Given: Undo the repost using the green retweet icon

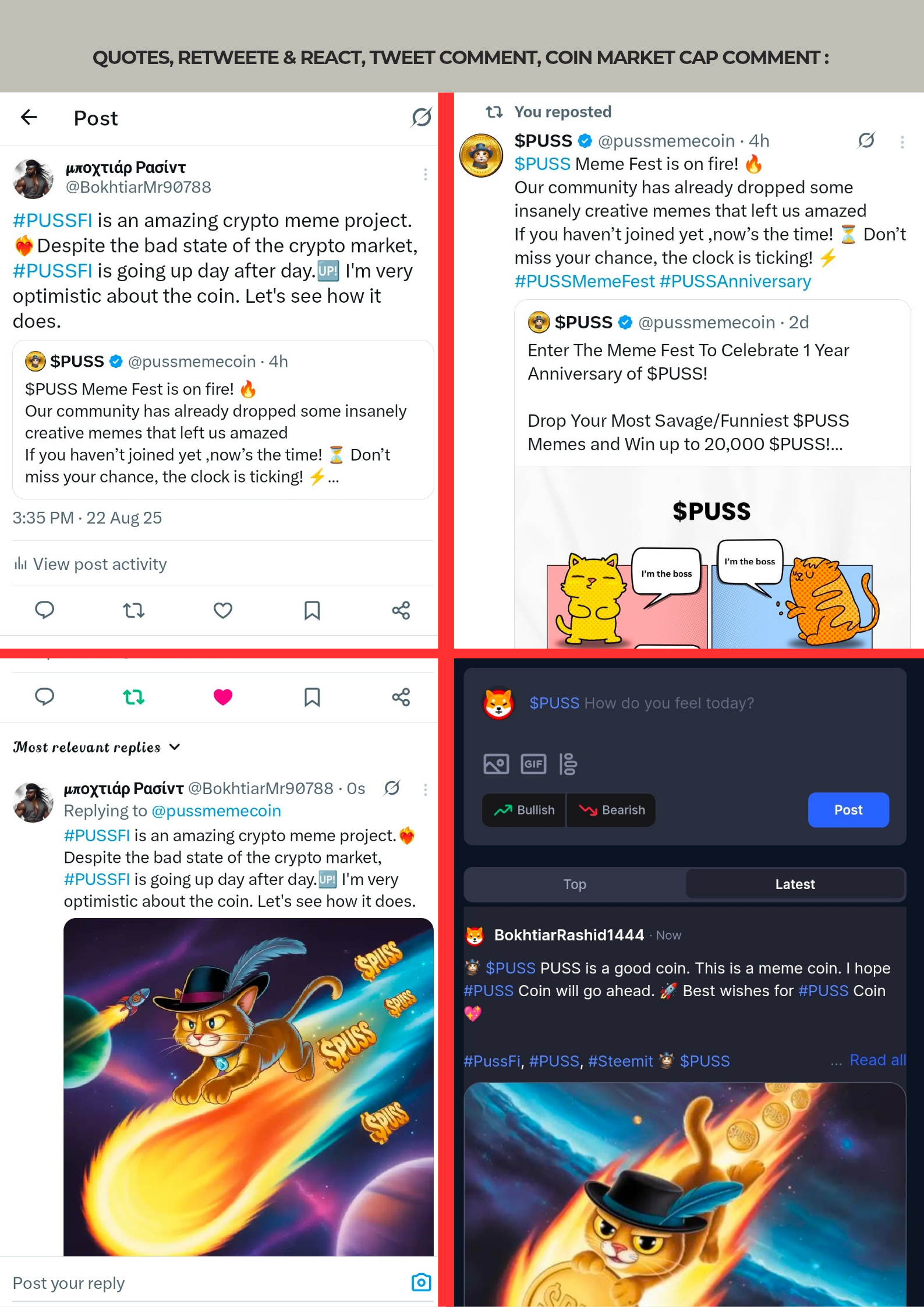Looking at the screenshot, I should [134, 697].
